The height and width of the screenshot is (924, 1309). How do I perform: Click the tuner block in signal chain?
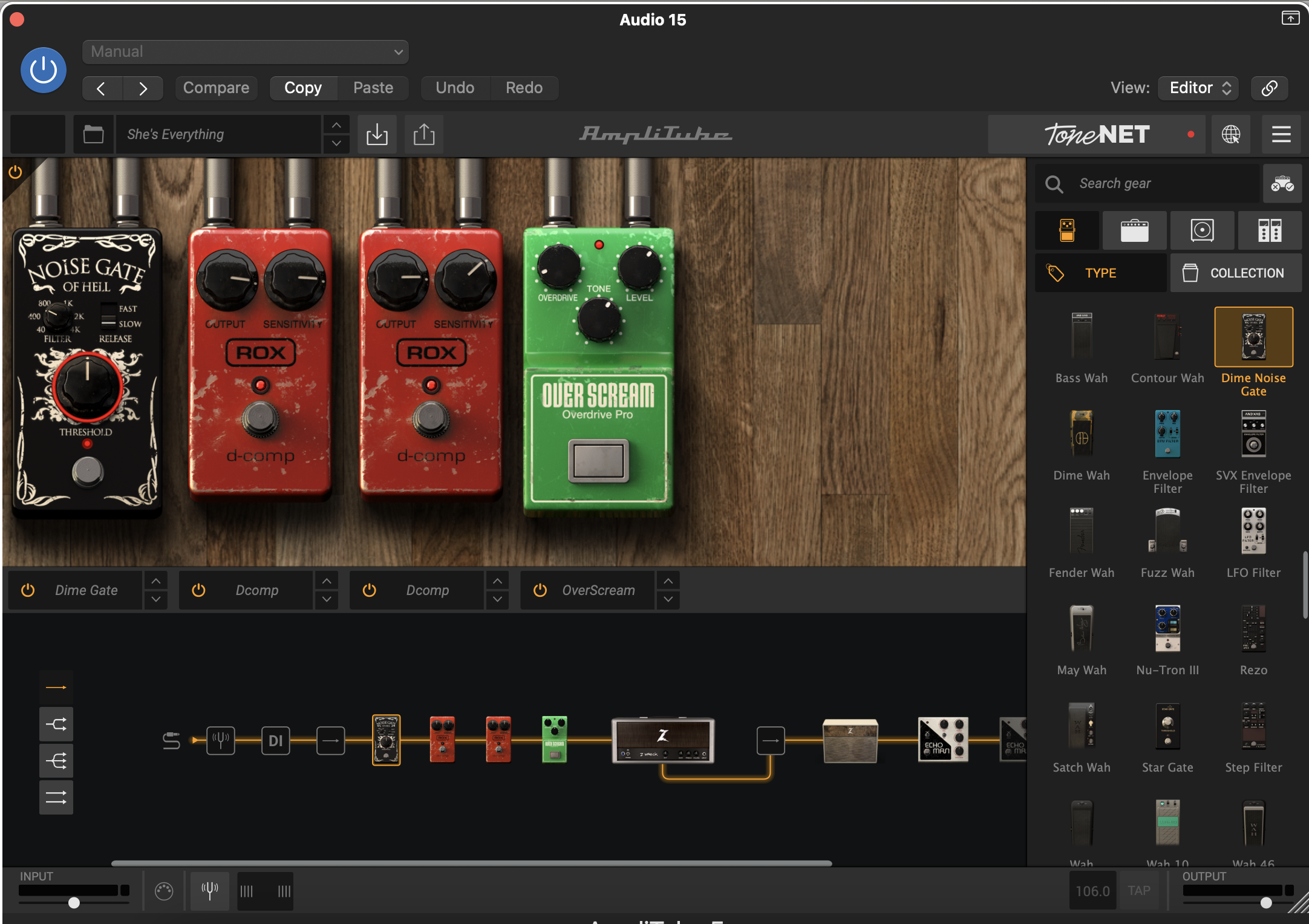tap(221, 740)
